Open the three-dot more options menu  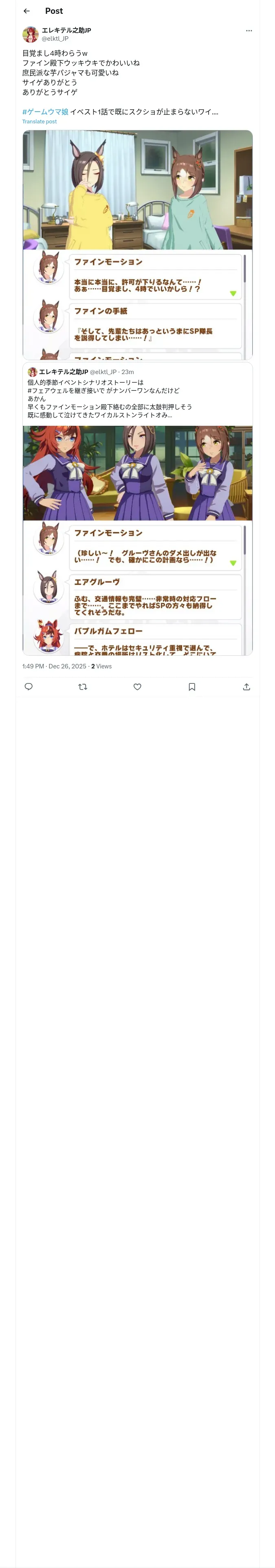pyautogui.click(x=249, y=31)
